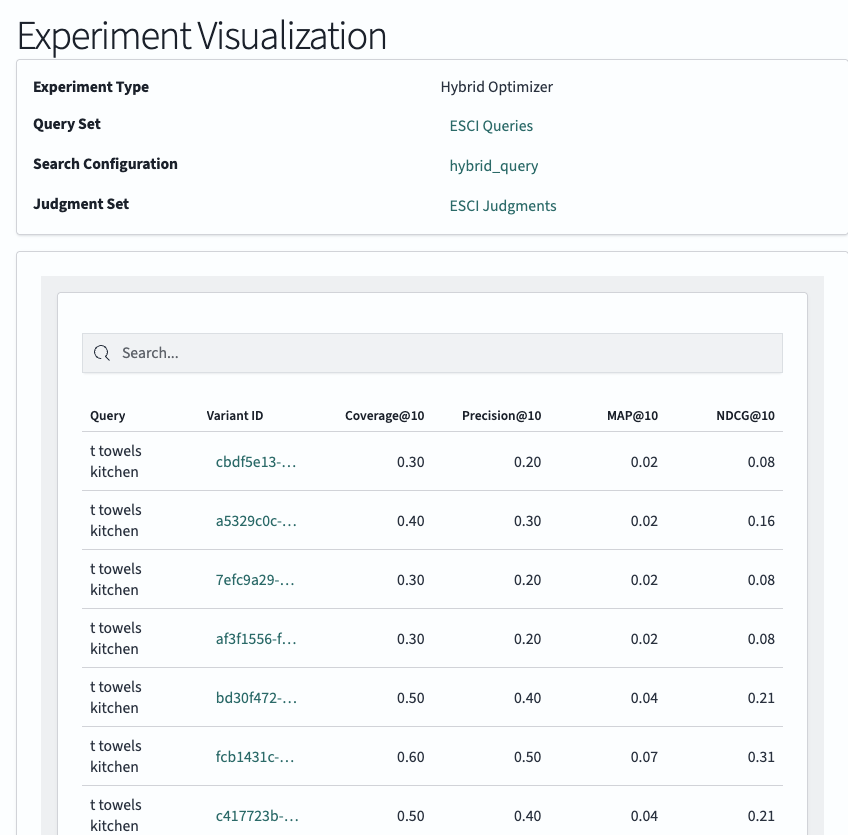Sort by Variant ID column
The image size is (848, 835).
point(235,416)
